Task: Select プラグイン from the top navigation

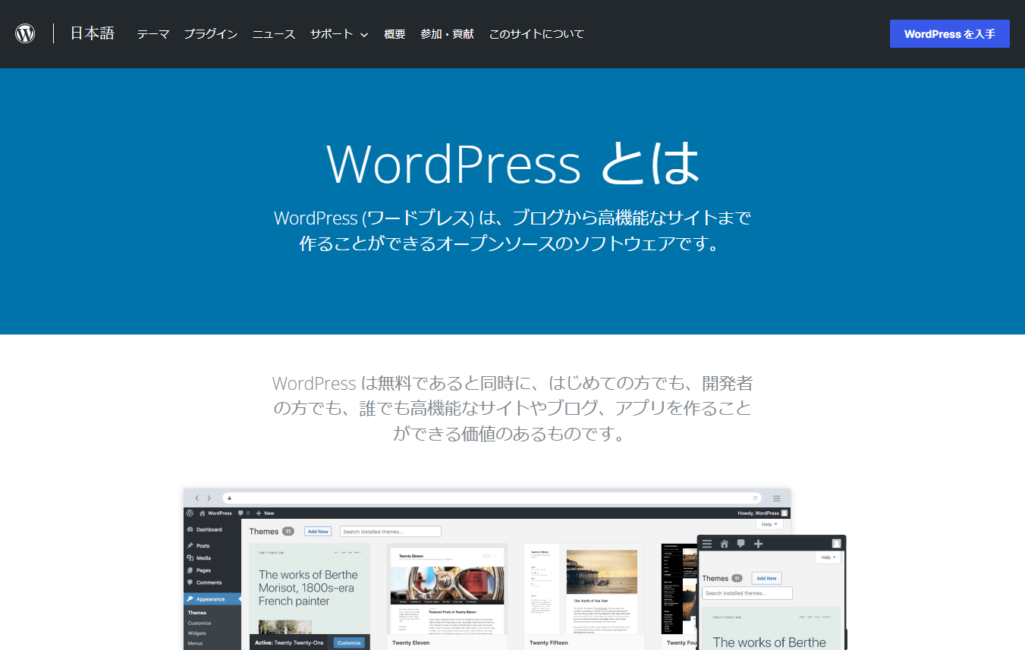Action: pos(210,33)
